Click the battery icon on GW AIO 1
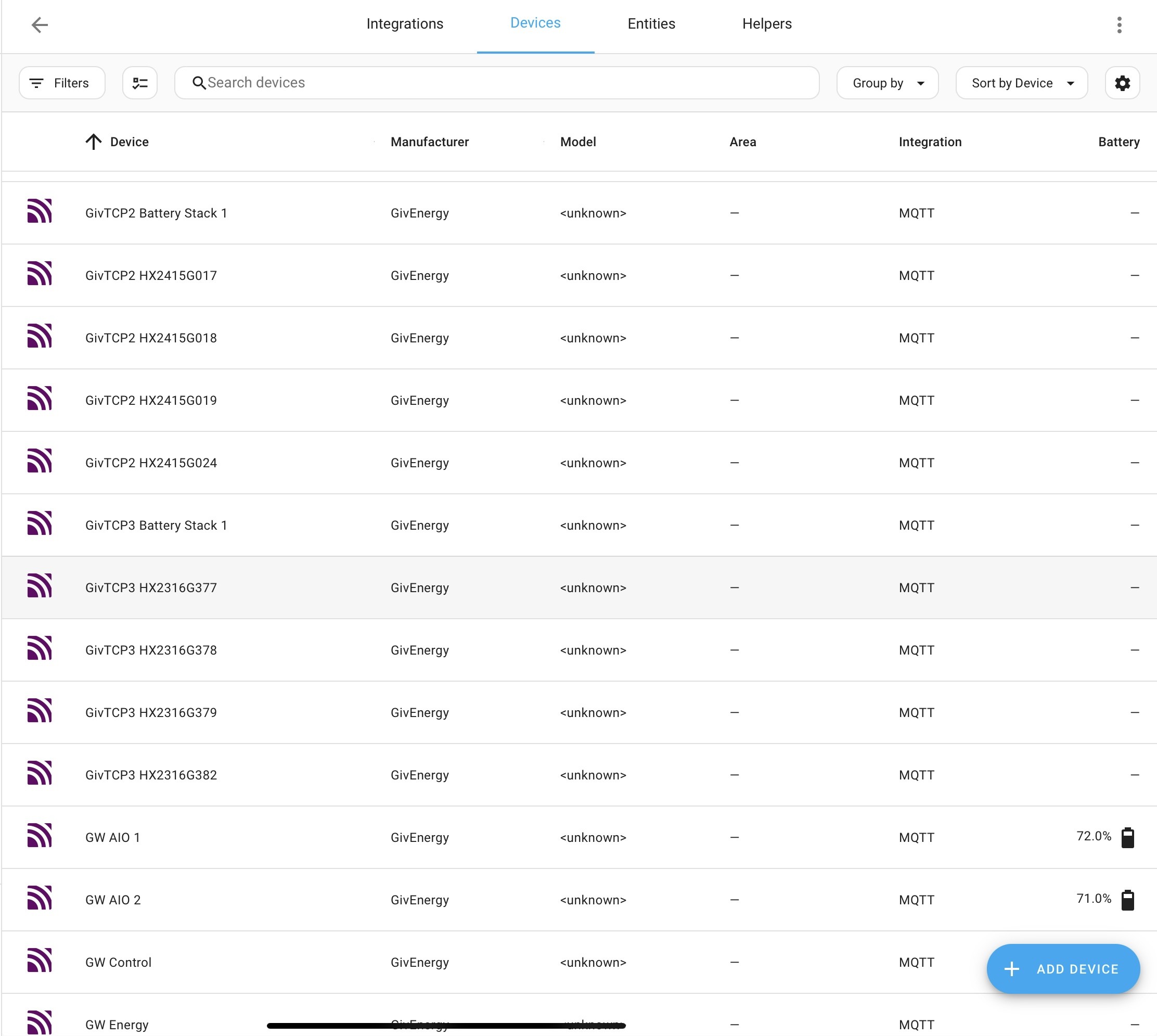This screenshot has width=1157, height=1036. click(x=1127, y=837)
